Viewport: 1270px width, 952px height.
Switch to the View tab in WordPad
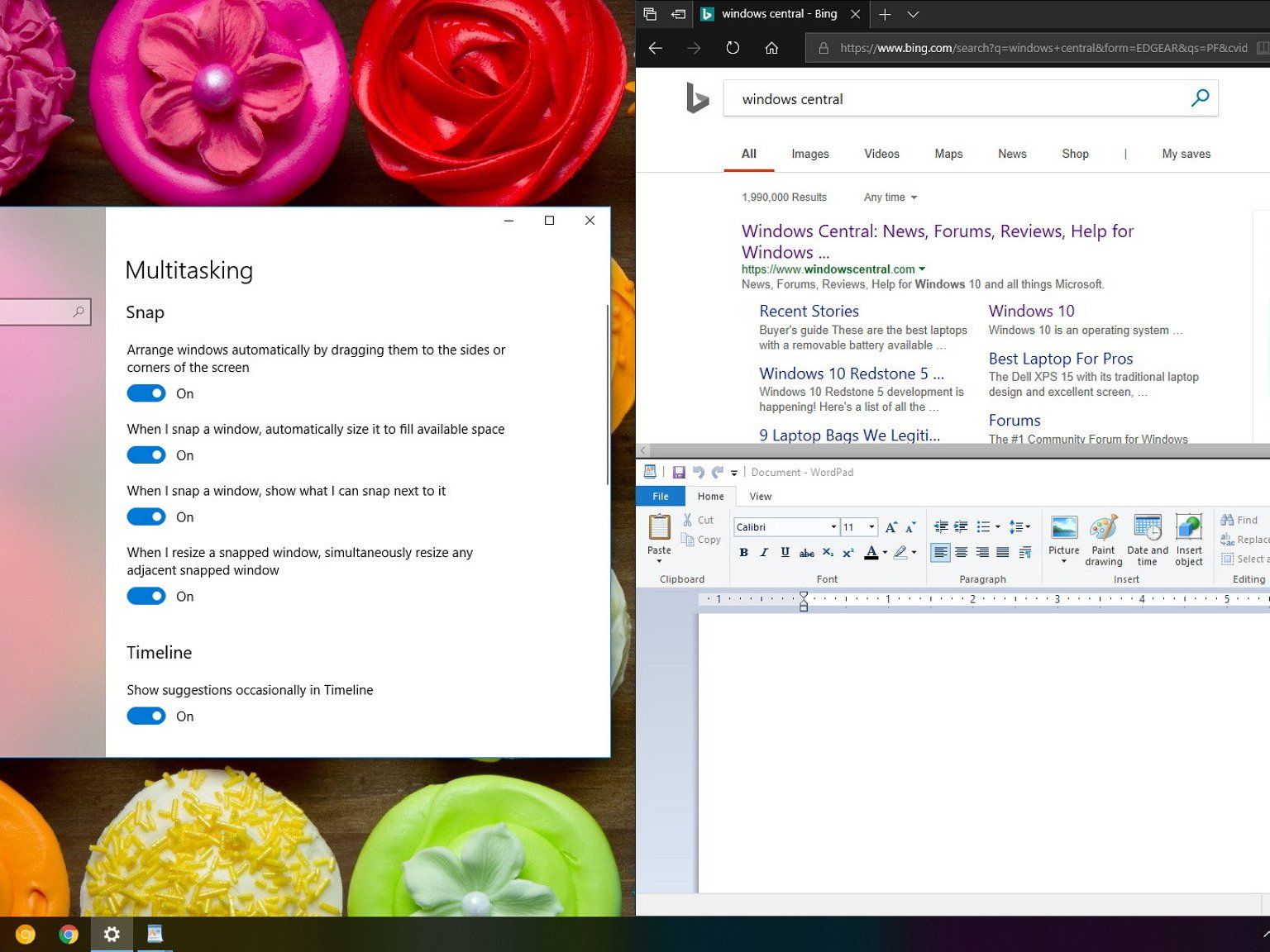[760, 496]
